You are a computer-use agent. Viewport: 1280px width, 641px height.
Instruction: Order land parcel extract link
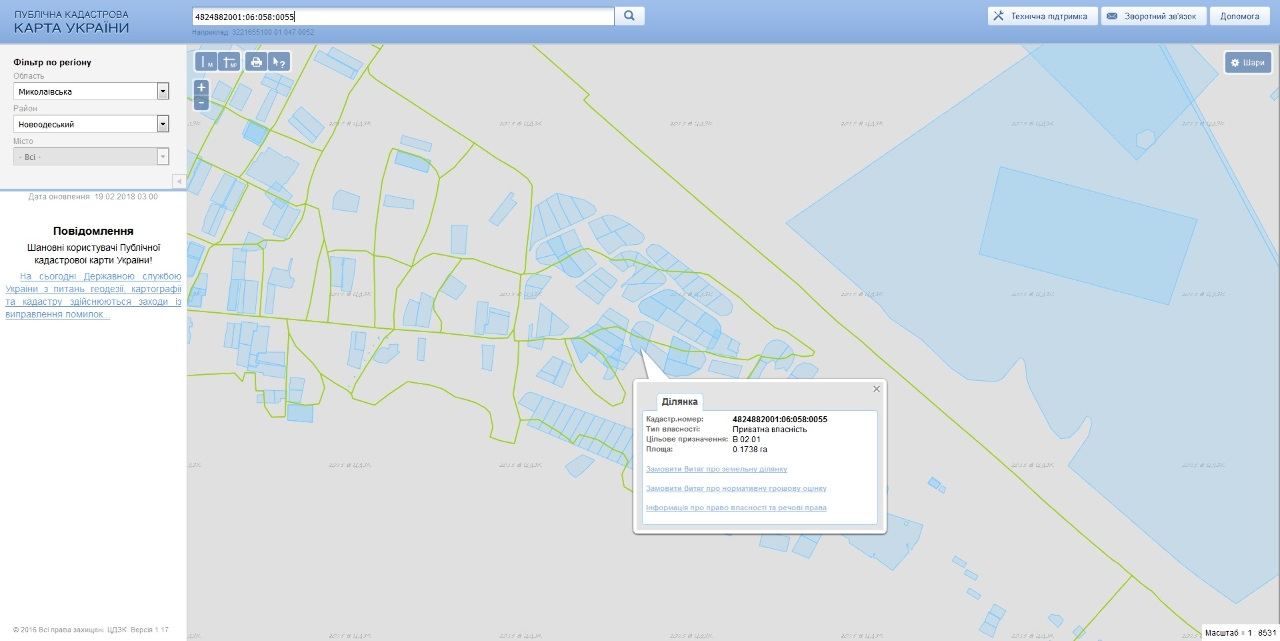click(716, 469)
